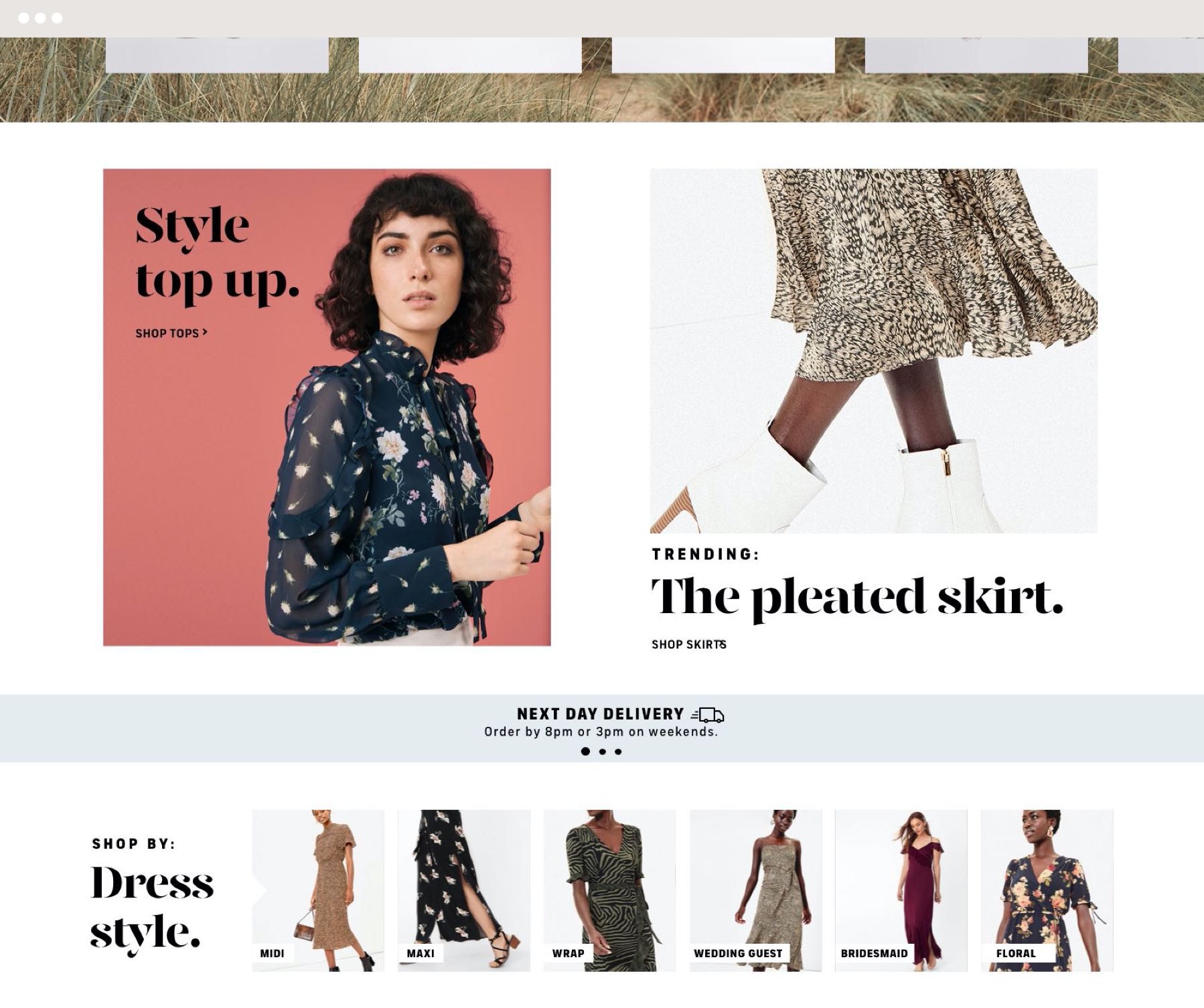1204x1008 pixels.
Task: Open the Shop Skirts link
Action: (689, 644)
